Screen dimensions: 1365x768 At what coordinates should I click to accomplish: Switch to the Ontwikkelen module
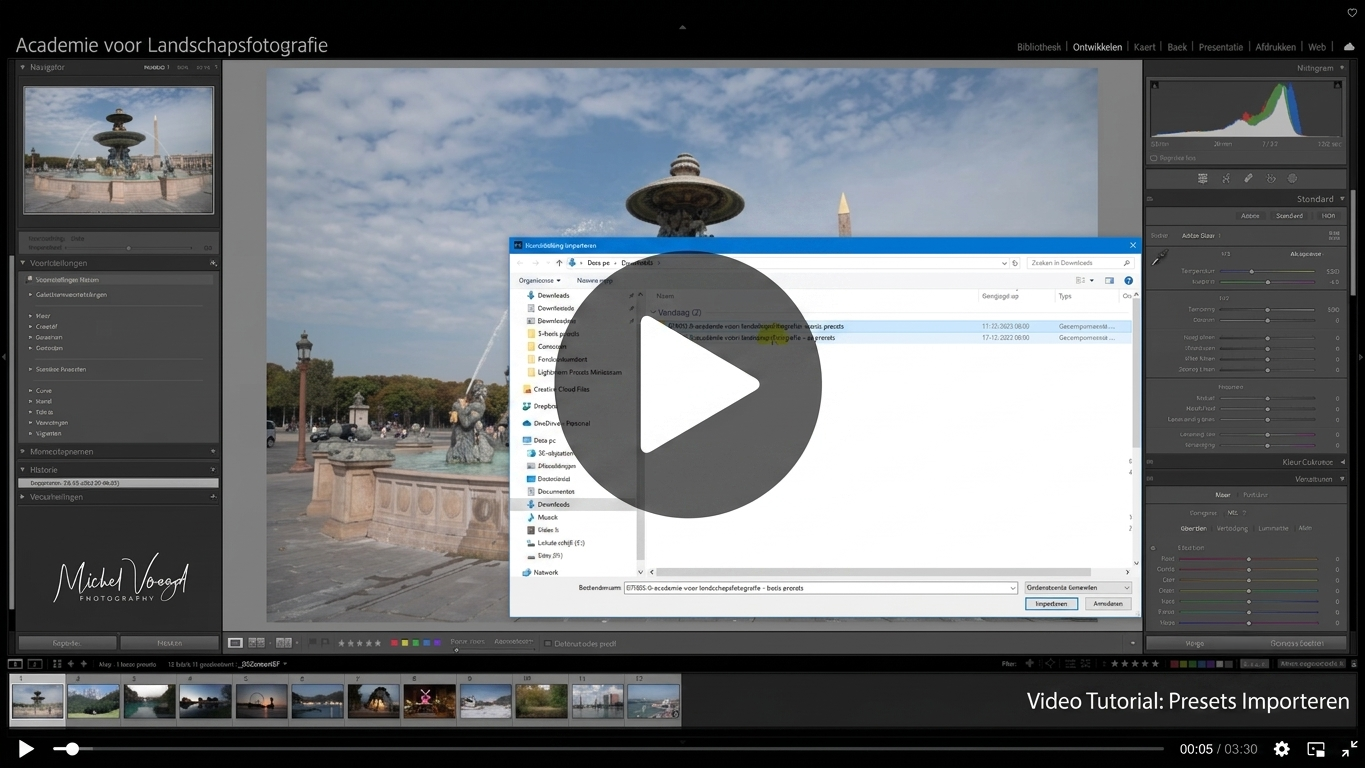pos(1097,47)
